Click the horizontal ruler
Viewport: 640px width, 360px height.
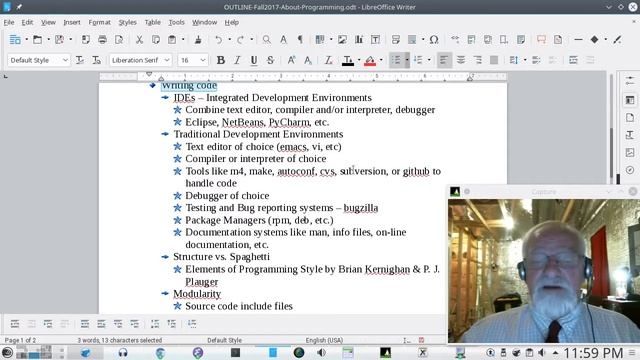coord(303,76)
